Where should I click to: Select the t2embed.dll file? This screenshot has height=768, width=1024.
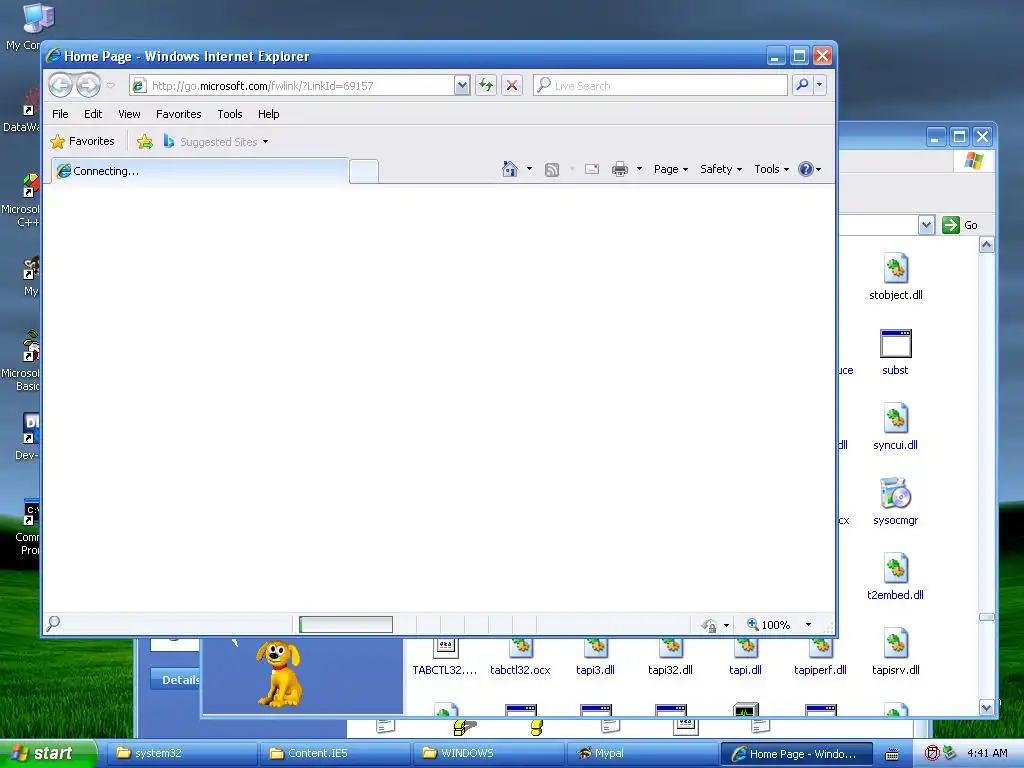895,577
